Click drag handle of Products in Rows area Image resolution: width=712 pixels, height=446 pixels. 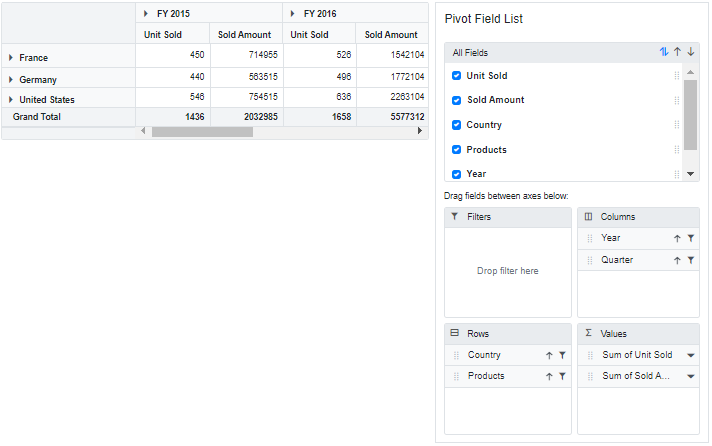pyautogui.click(x=456, y=377)
